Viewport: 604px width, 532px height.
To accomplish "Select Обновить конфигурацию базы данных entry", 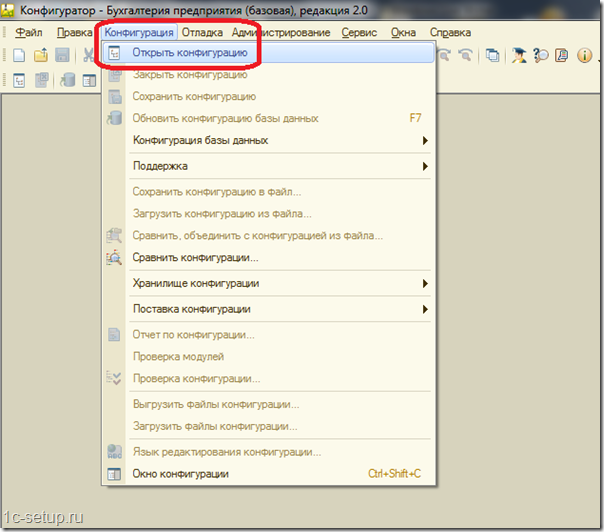I will click(268, 118).
